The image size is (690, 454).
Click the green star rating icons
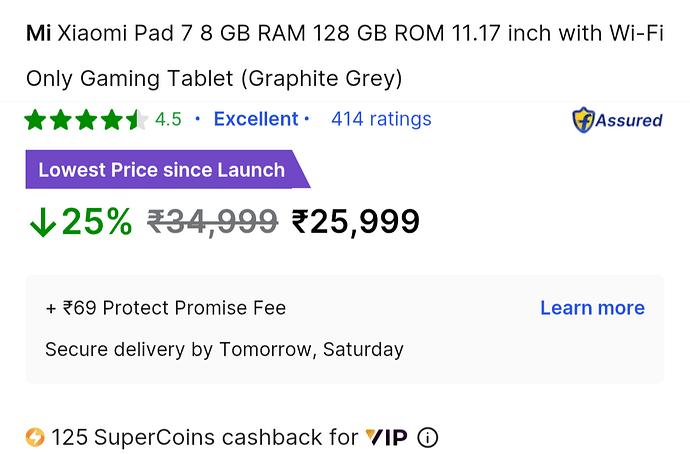click(x=86, y=120)
